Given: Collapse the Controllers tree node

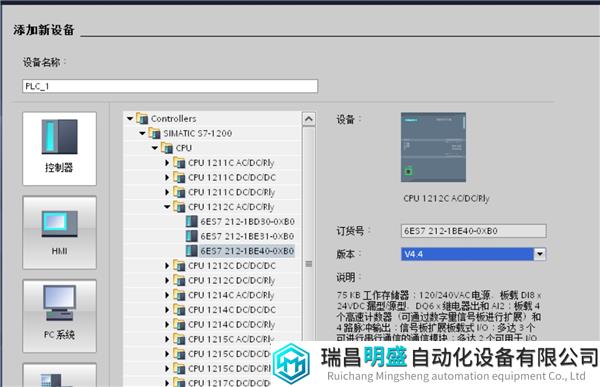Looking at the screenshot, I should pos(130,119).
